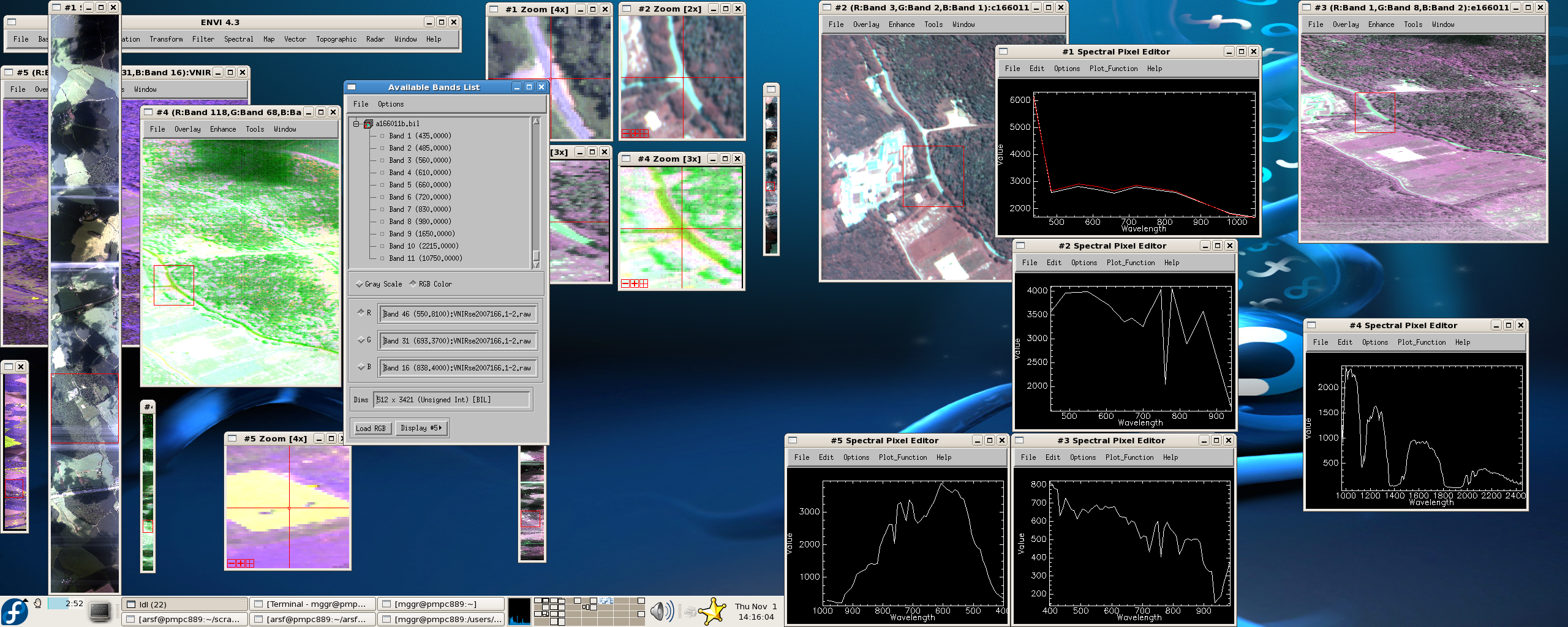Open the Fedora main menu icon
Screen dimensions: 1568x627
click(15, 612)
